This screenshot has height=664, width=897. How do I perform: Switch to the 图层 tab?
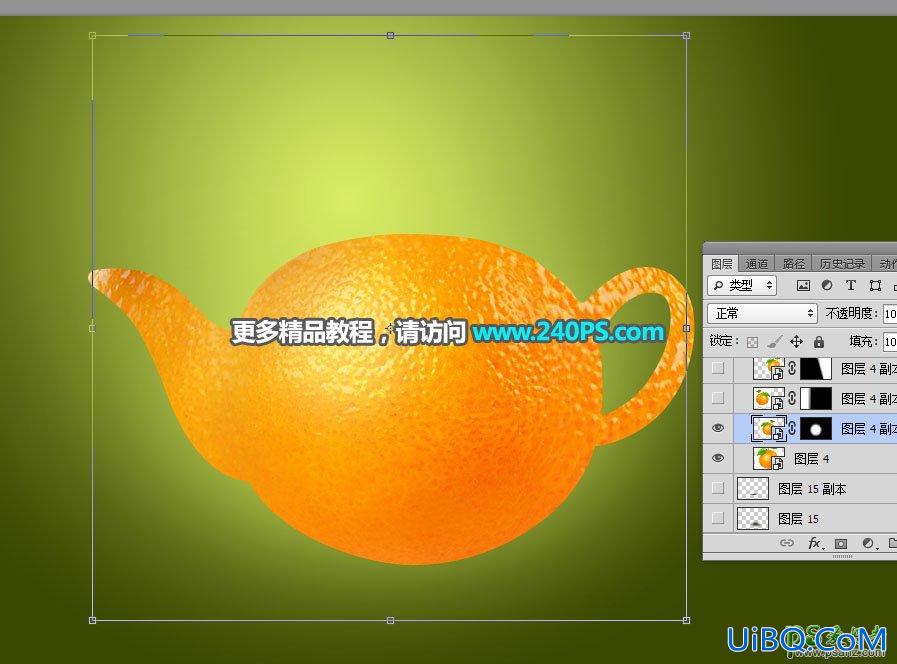721,264
